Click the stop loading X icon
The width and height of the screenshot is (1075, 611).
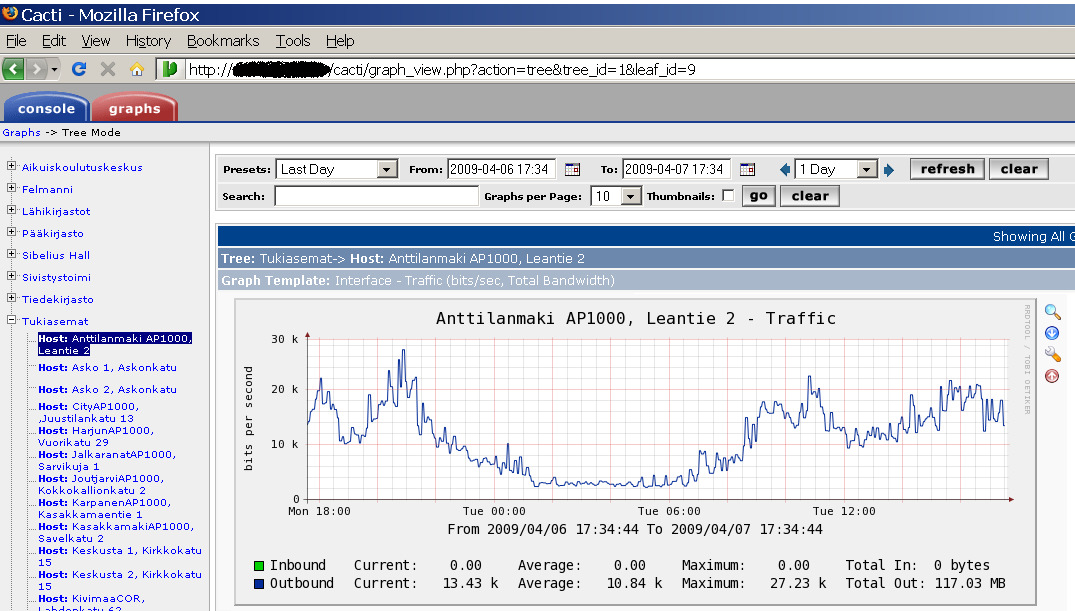pyautogui.click(x=108, y=69)
